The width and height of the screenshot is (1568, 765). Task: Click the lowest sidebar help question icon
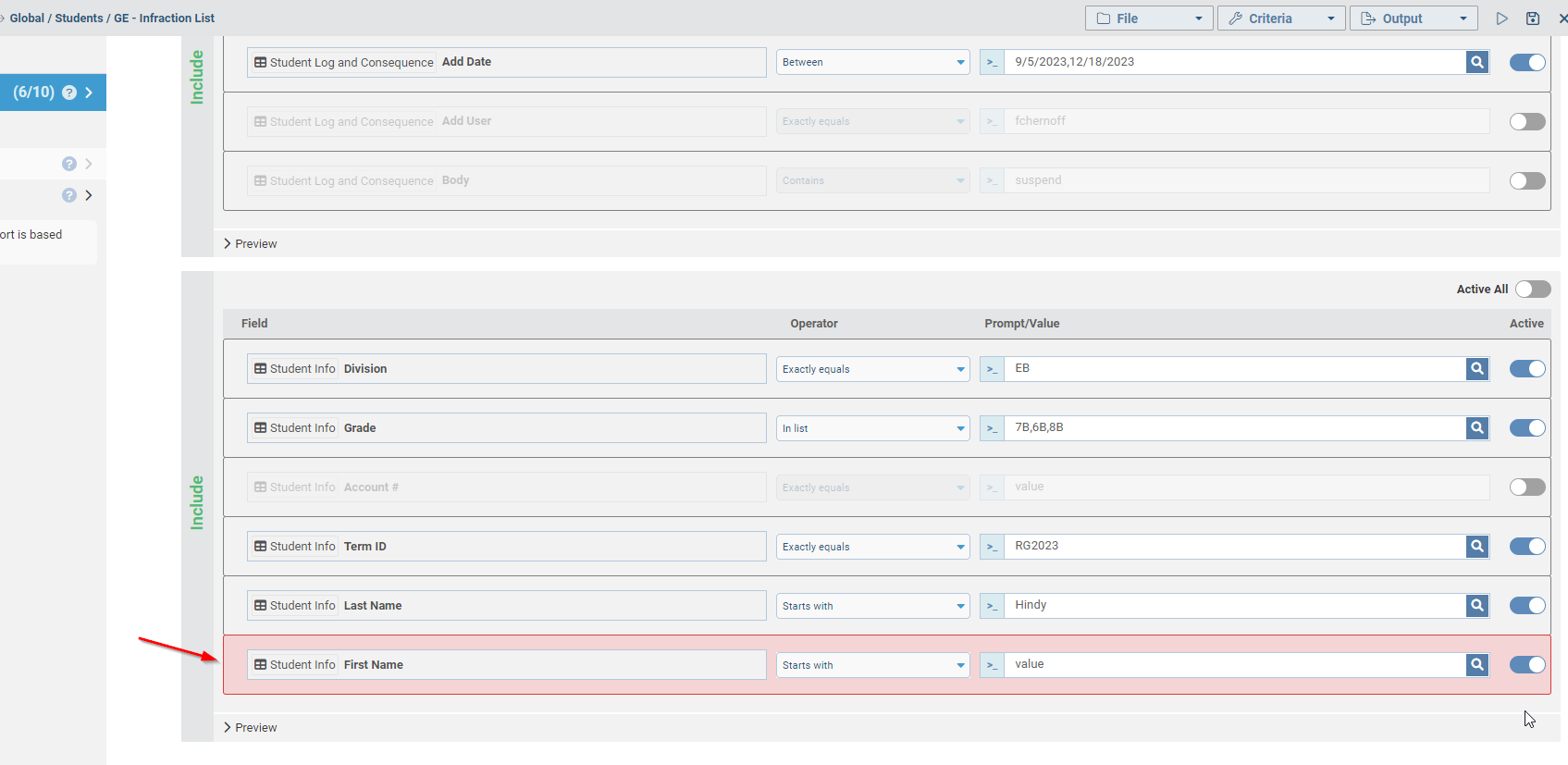point(69,195)
